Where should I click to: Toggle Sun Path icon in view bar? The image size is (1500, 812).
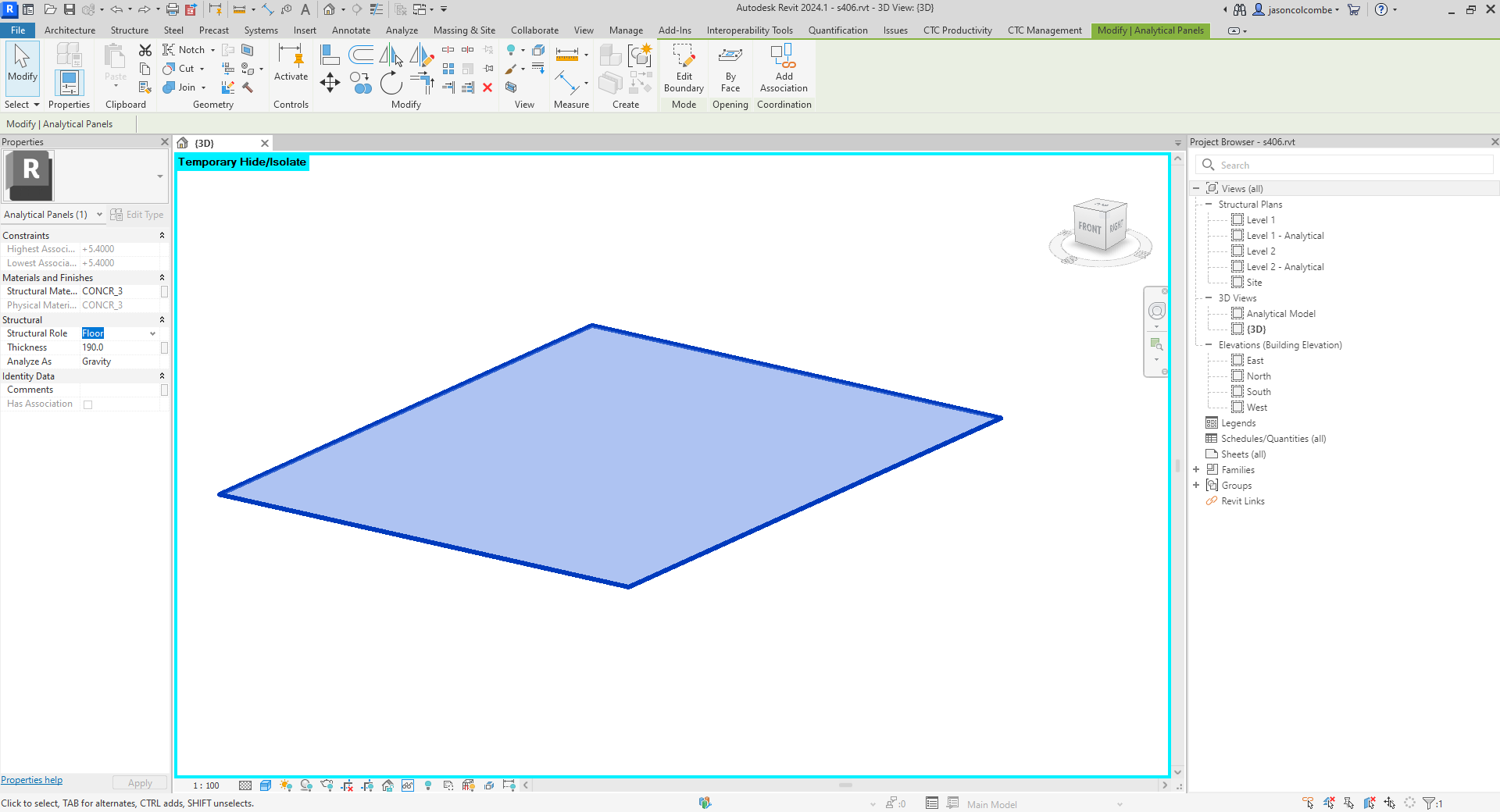coord(286,785)
